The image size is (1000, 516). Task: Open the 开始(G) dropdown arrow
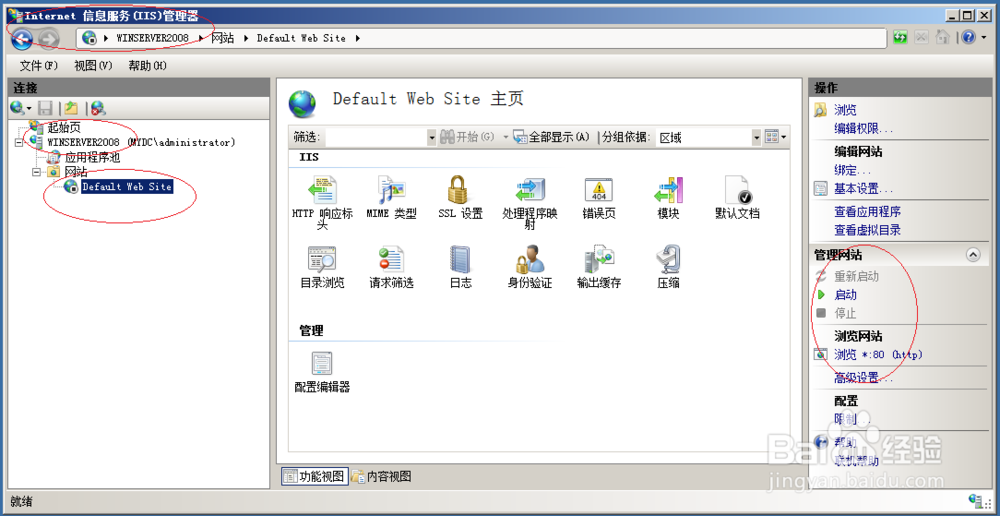tap(506, 137)
